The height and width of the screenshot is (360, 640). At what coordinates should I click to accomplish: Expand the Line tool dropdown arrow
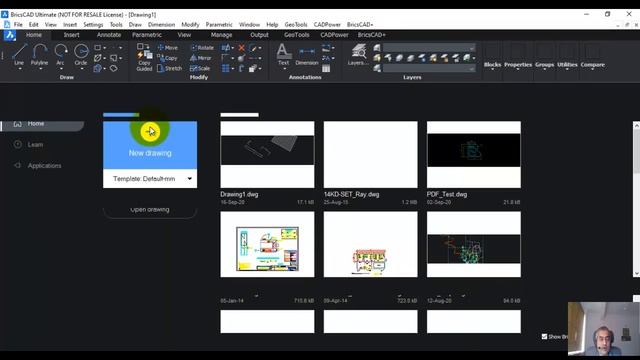[x=19, y=69]
